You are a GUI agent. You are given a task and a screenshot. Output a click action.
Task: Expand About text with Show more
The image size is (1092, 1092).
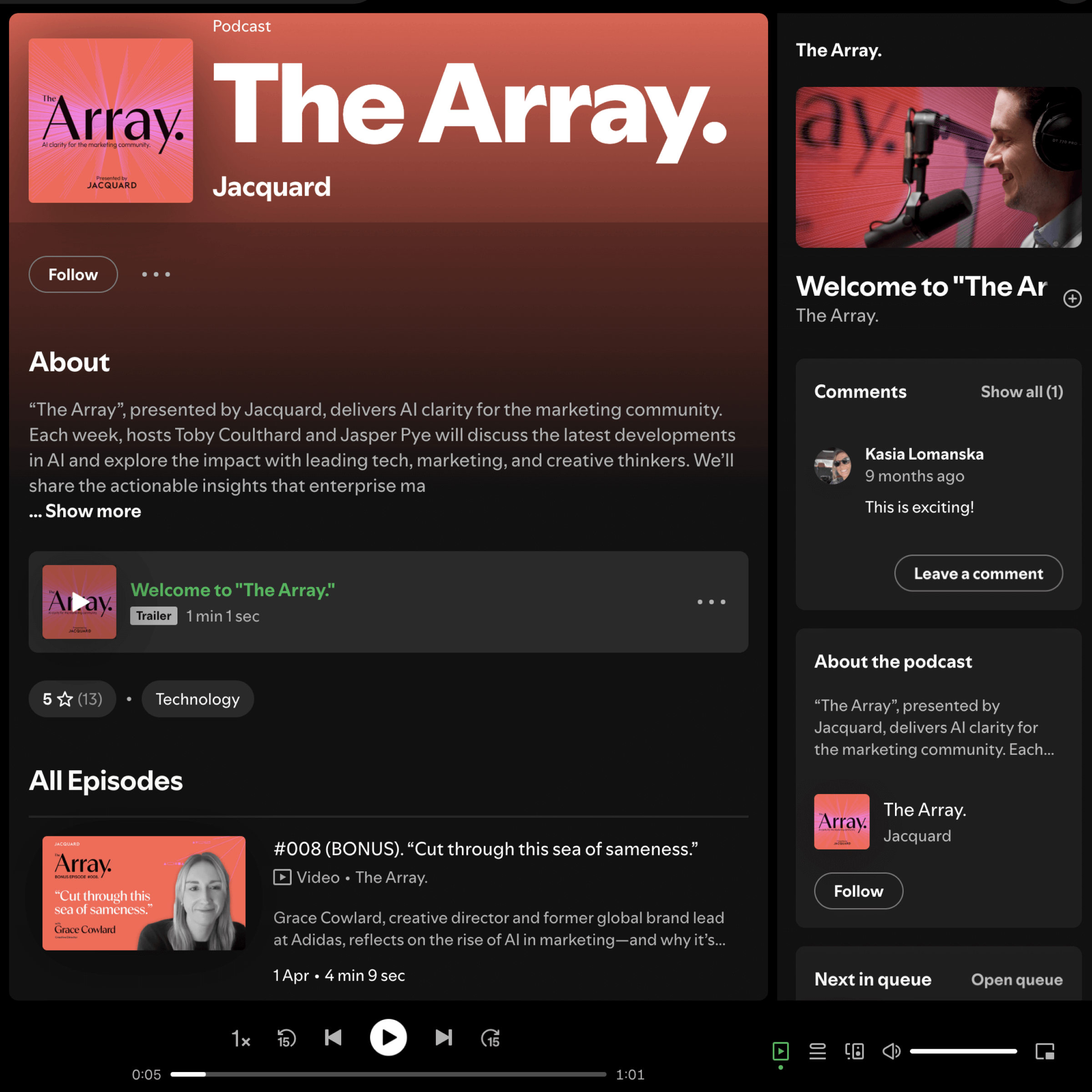pos(93,511)
